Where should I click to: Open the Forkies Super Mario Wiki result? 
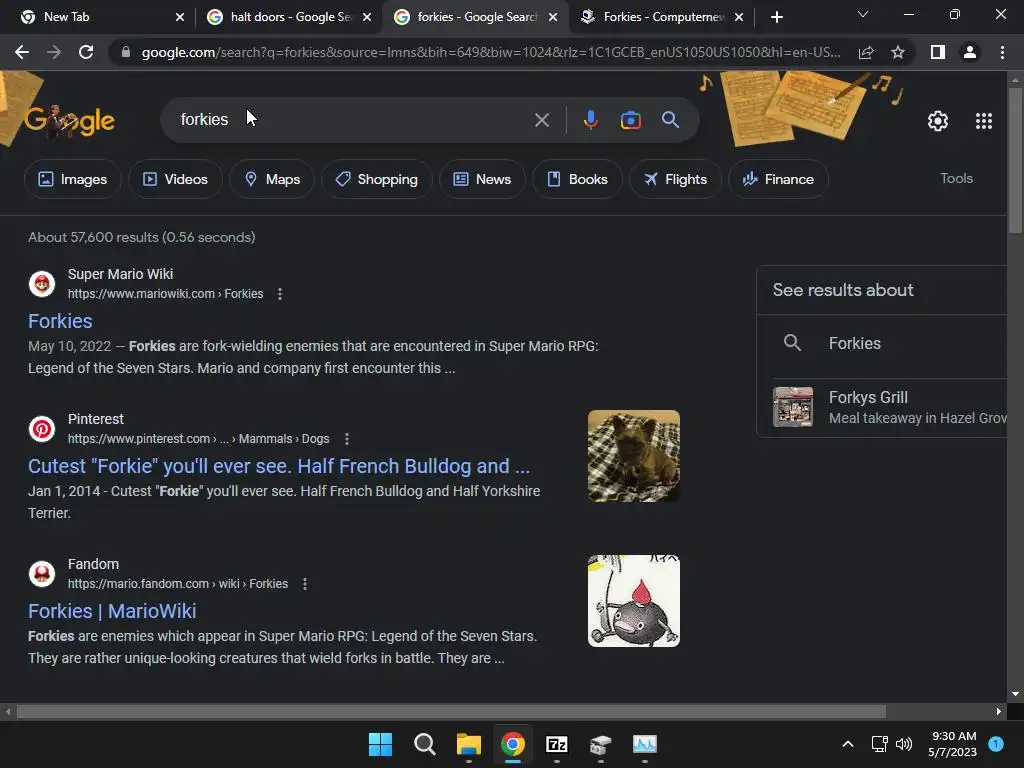point(60,321)
